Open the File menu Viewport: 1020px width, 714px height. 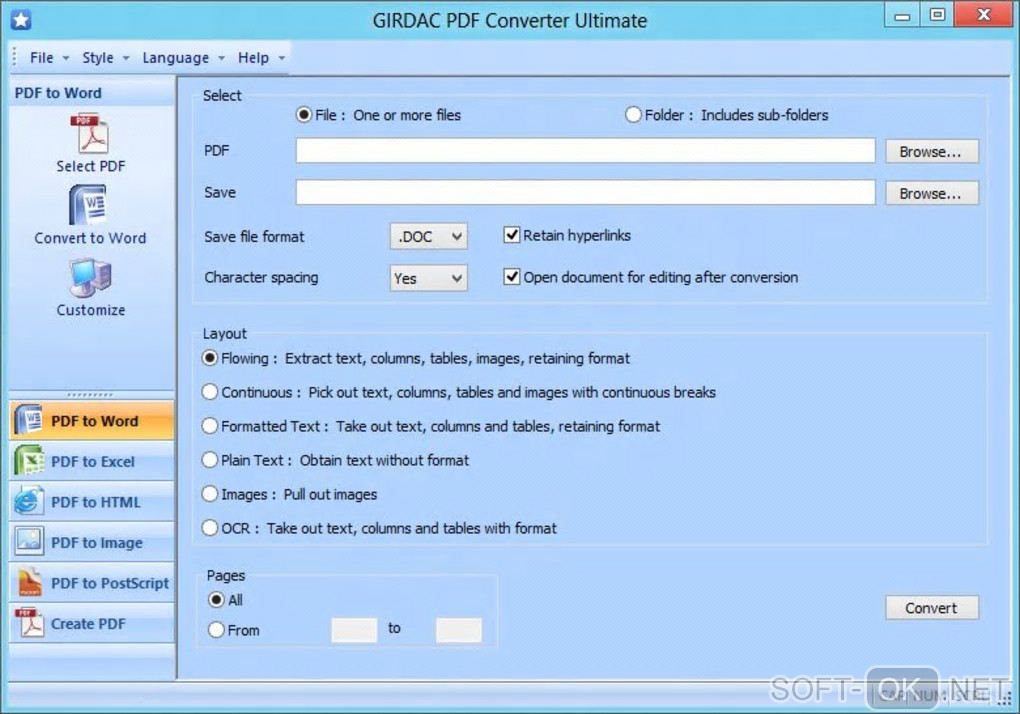48,58
